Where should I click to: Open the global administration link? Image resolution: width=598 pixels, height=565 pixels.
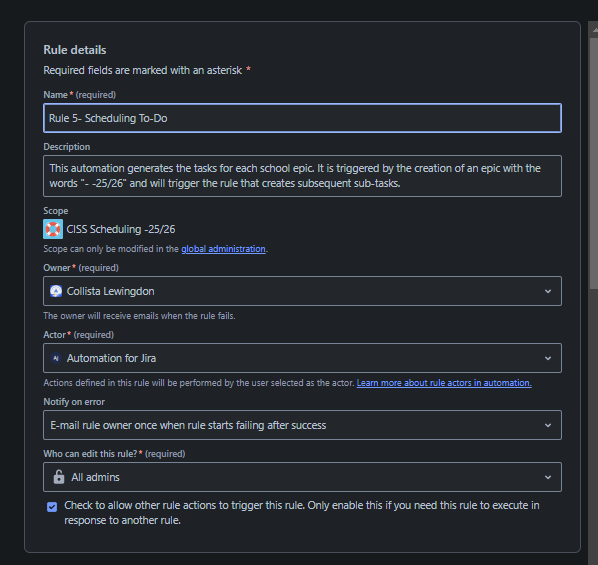[x=223, y=249]
